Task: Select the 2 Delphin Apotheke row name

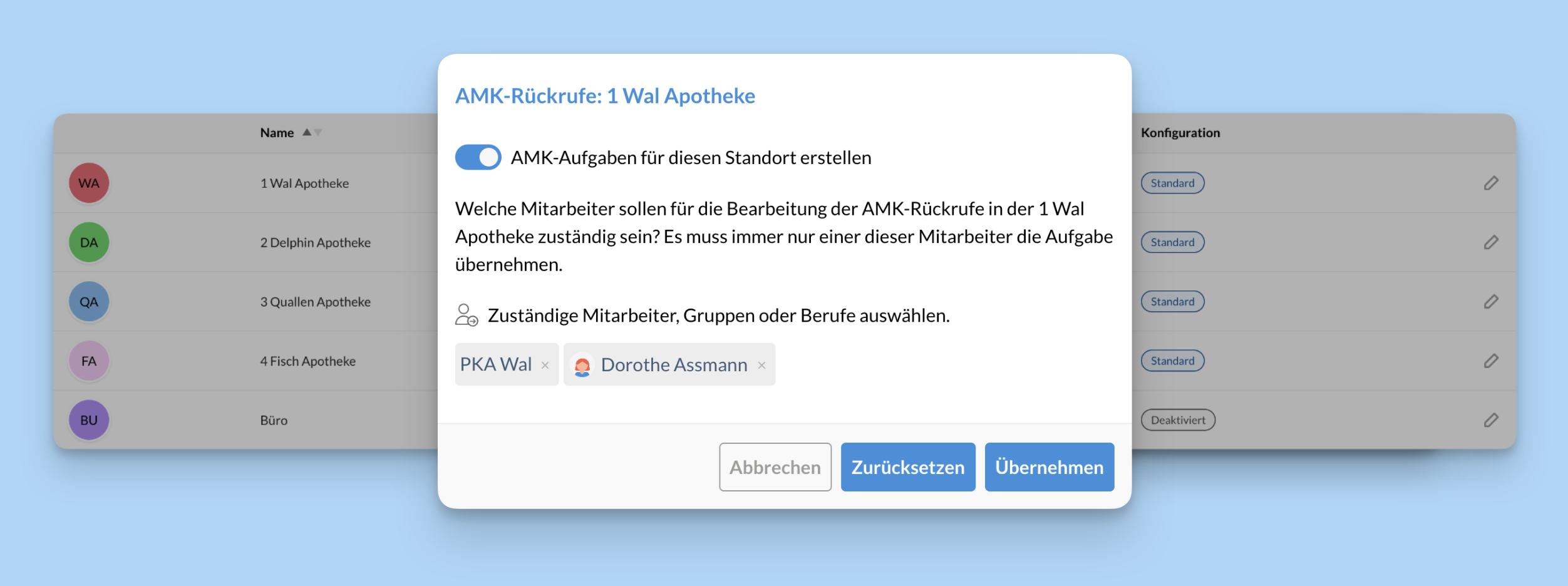Action: (x=315, y=242)
